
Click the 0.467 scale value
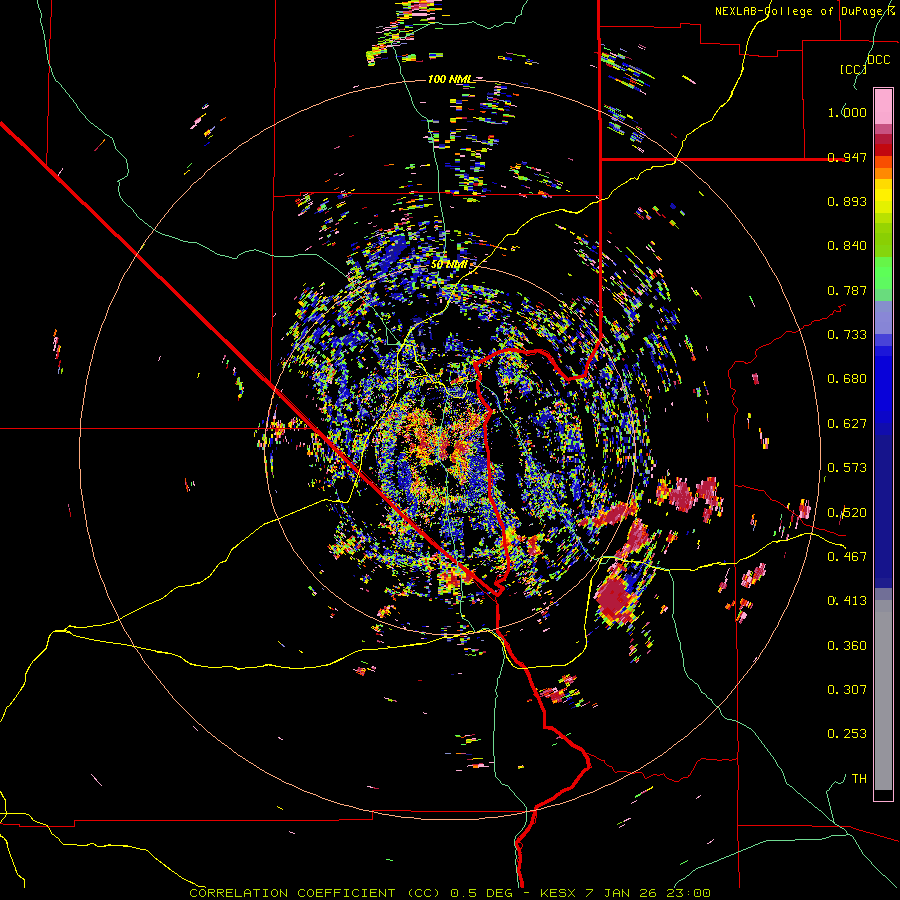(847, 557)
